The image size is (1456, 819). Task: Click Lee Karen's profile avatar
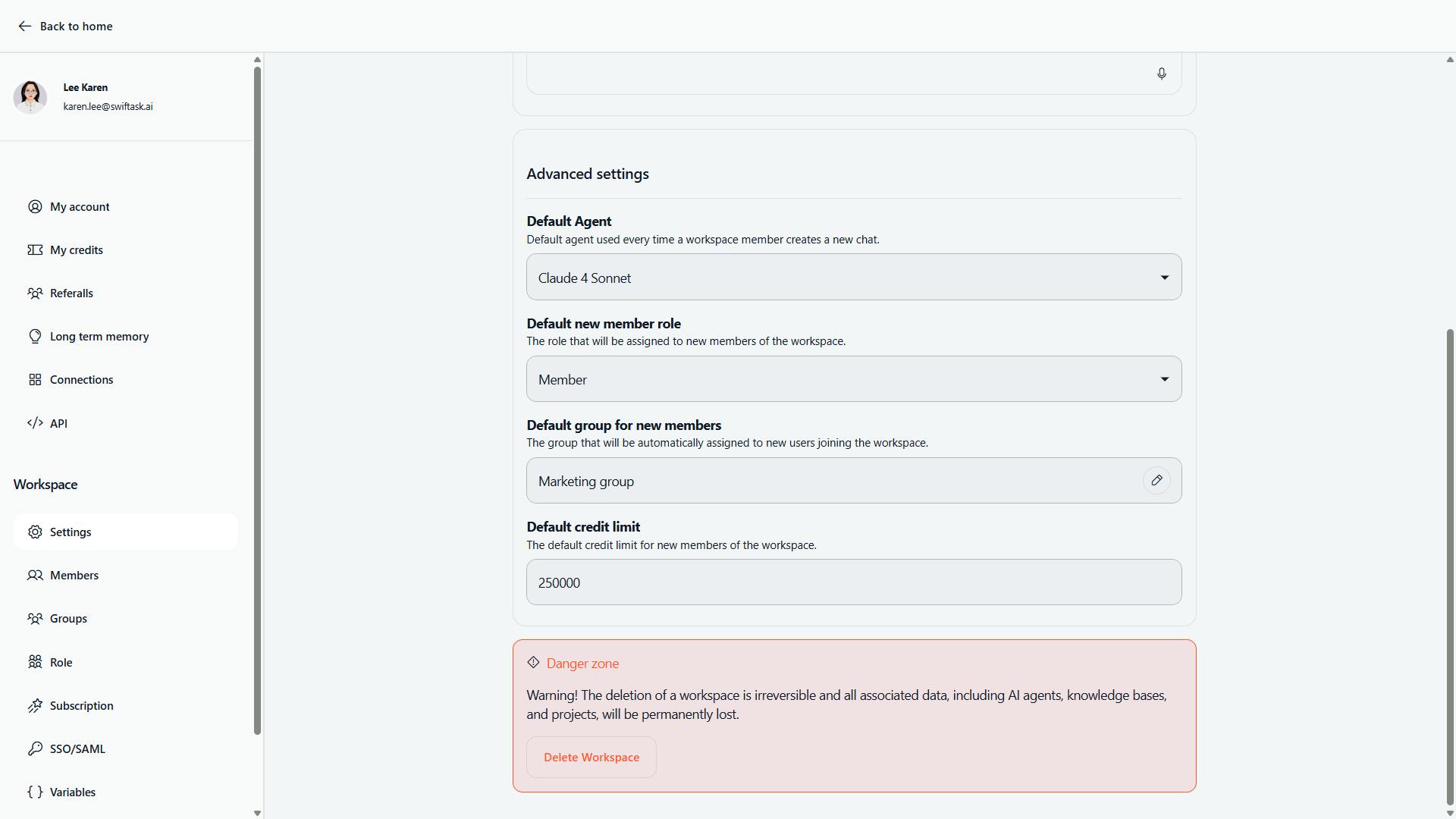(x=30, y=97)
